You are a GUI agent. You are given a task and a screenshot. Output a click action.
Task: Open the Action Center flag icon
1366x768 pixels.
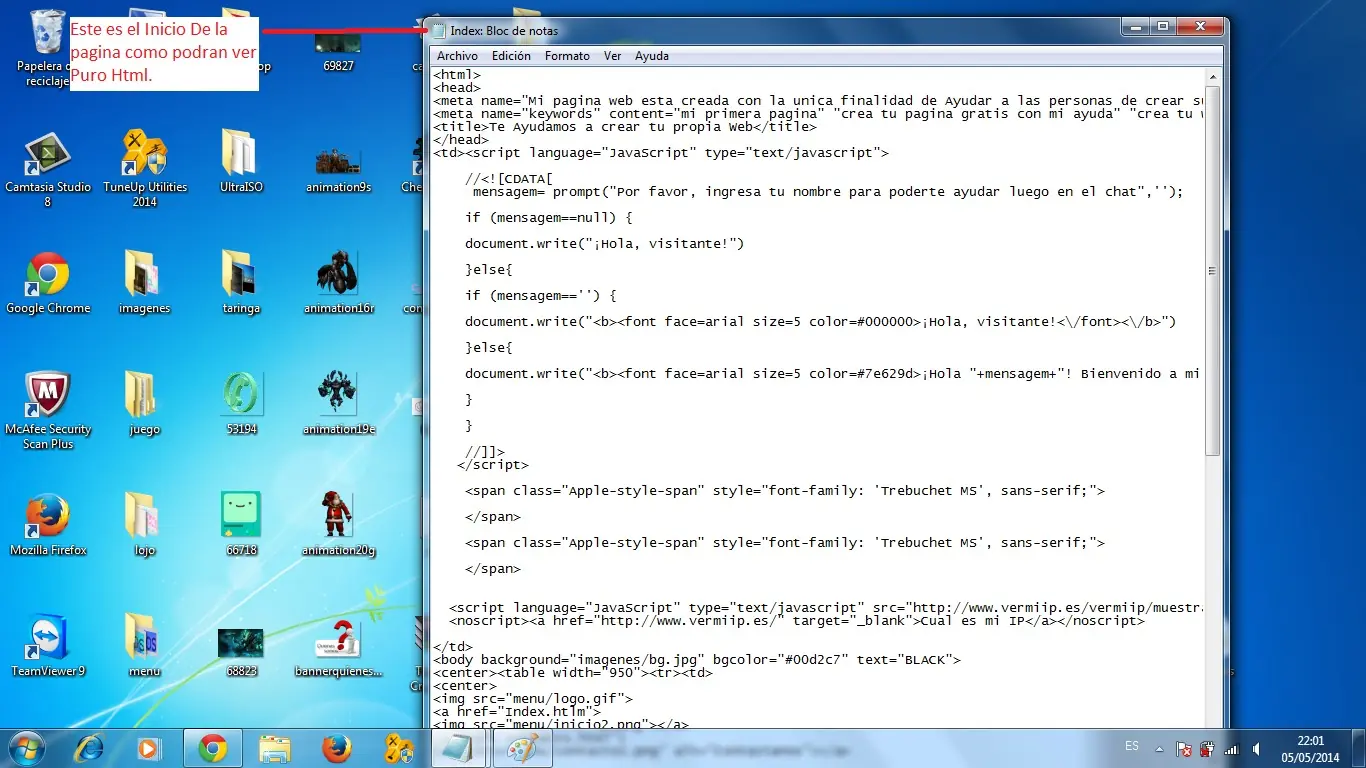coord(1183,748)
